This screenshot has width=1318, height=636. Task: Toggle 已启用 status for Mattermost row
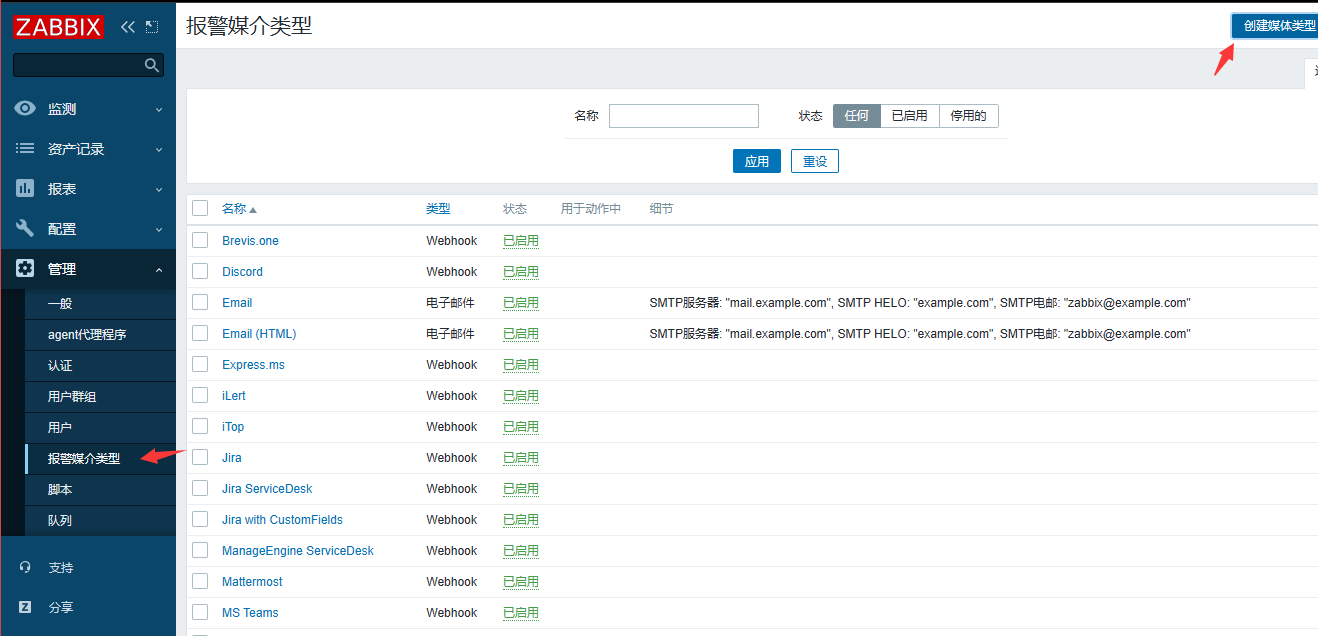tap(521, 581)
